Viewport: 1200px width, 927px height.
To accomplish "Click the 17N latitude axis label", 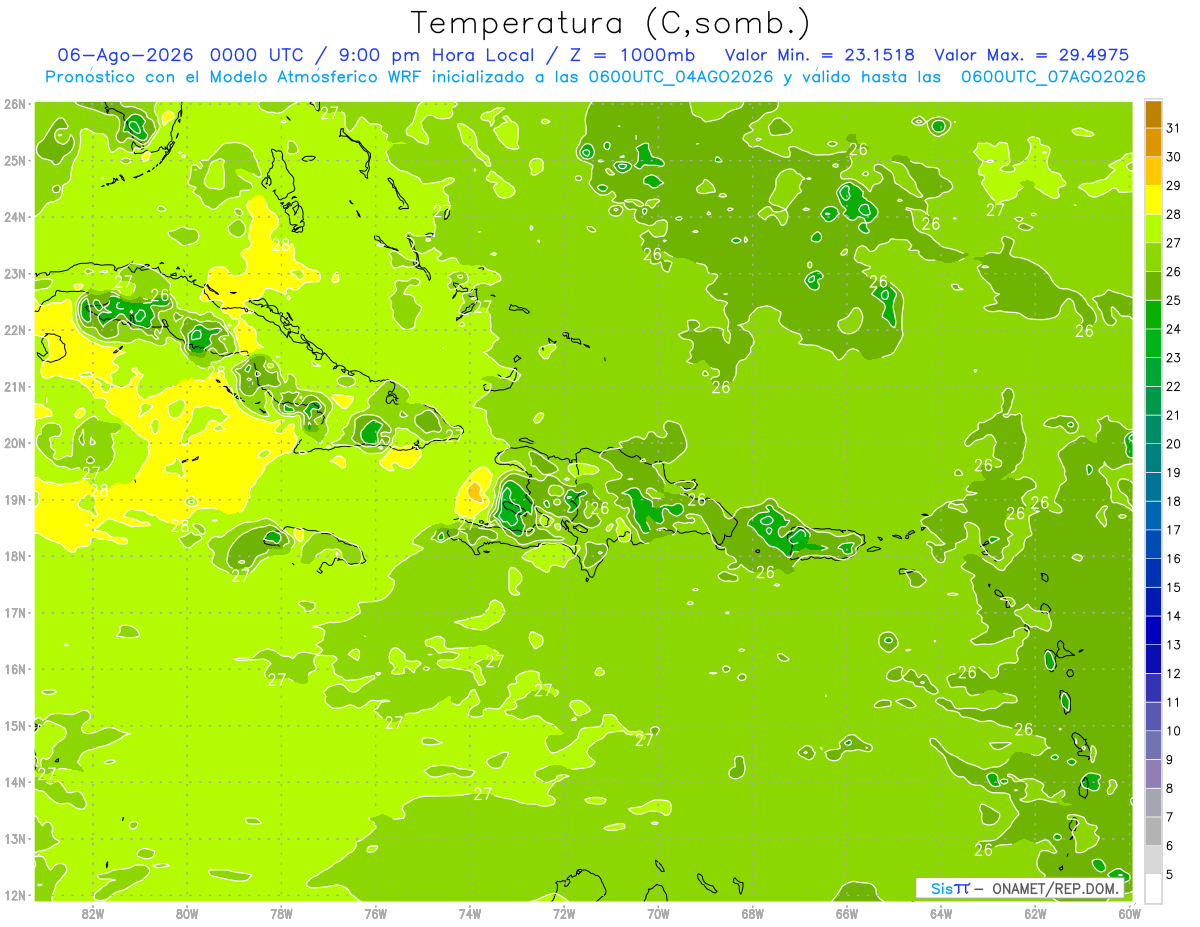I will point(16,613).
